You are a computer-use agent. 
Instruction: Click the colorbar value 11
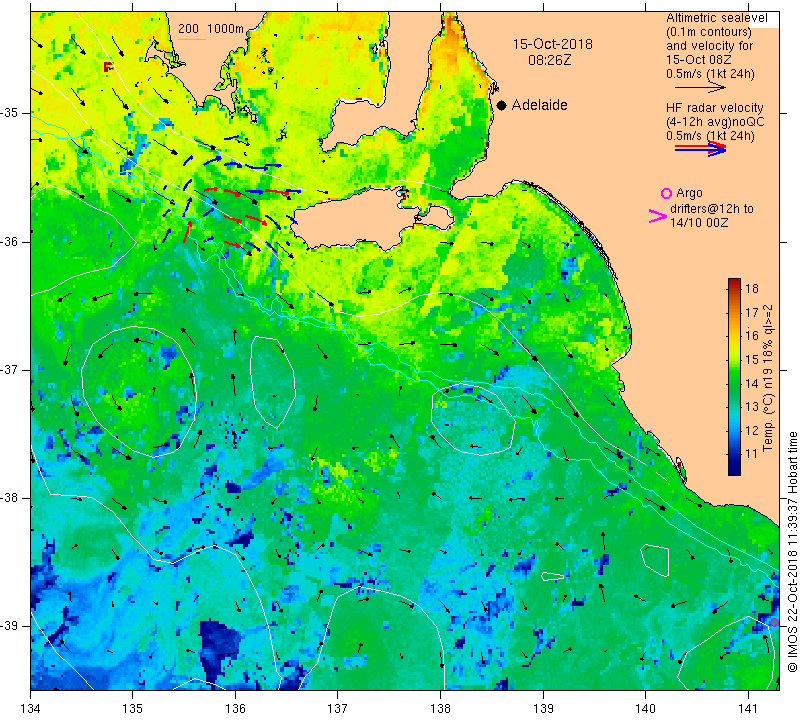(752, 454)
